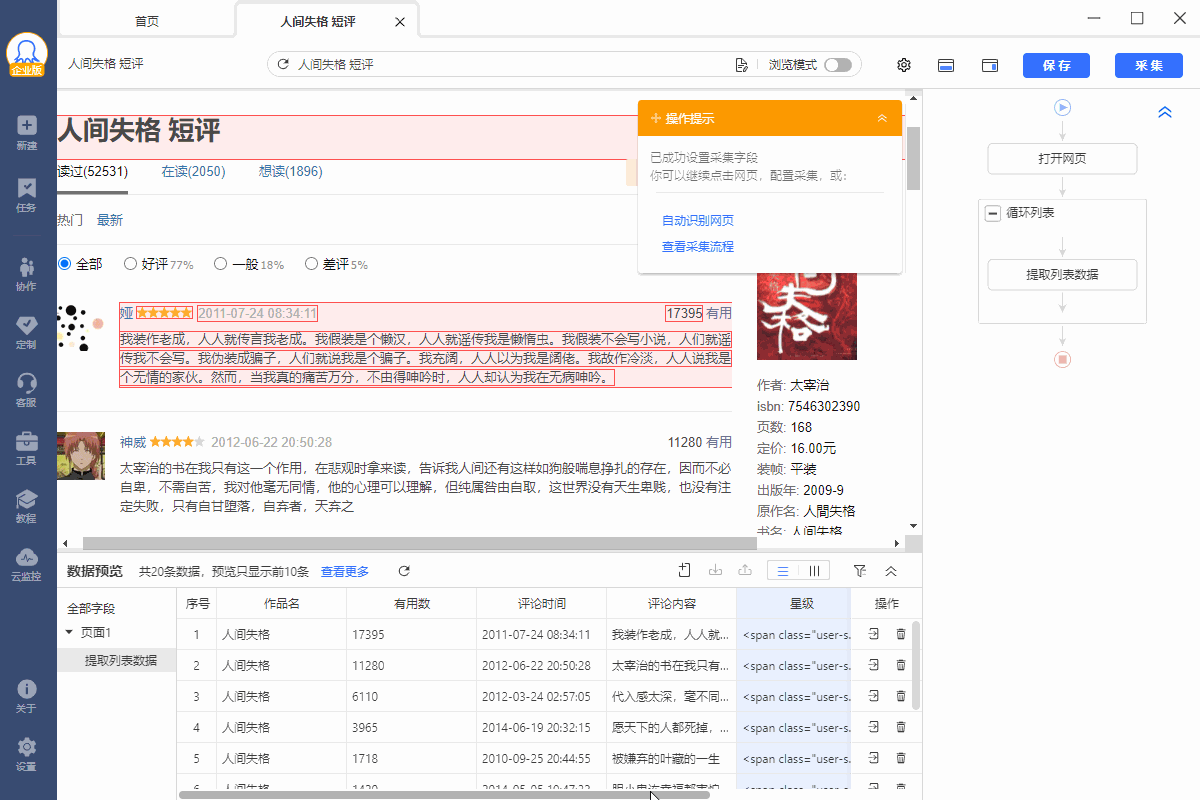Open the 在读(2050) tab
This screenshot has height=800, width=1200.
click(x=193, y=171)
